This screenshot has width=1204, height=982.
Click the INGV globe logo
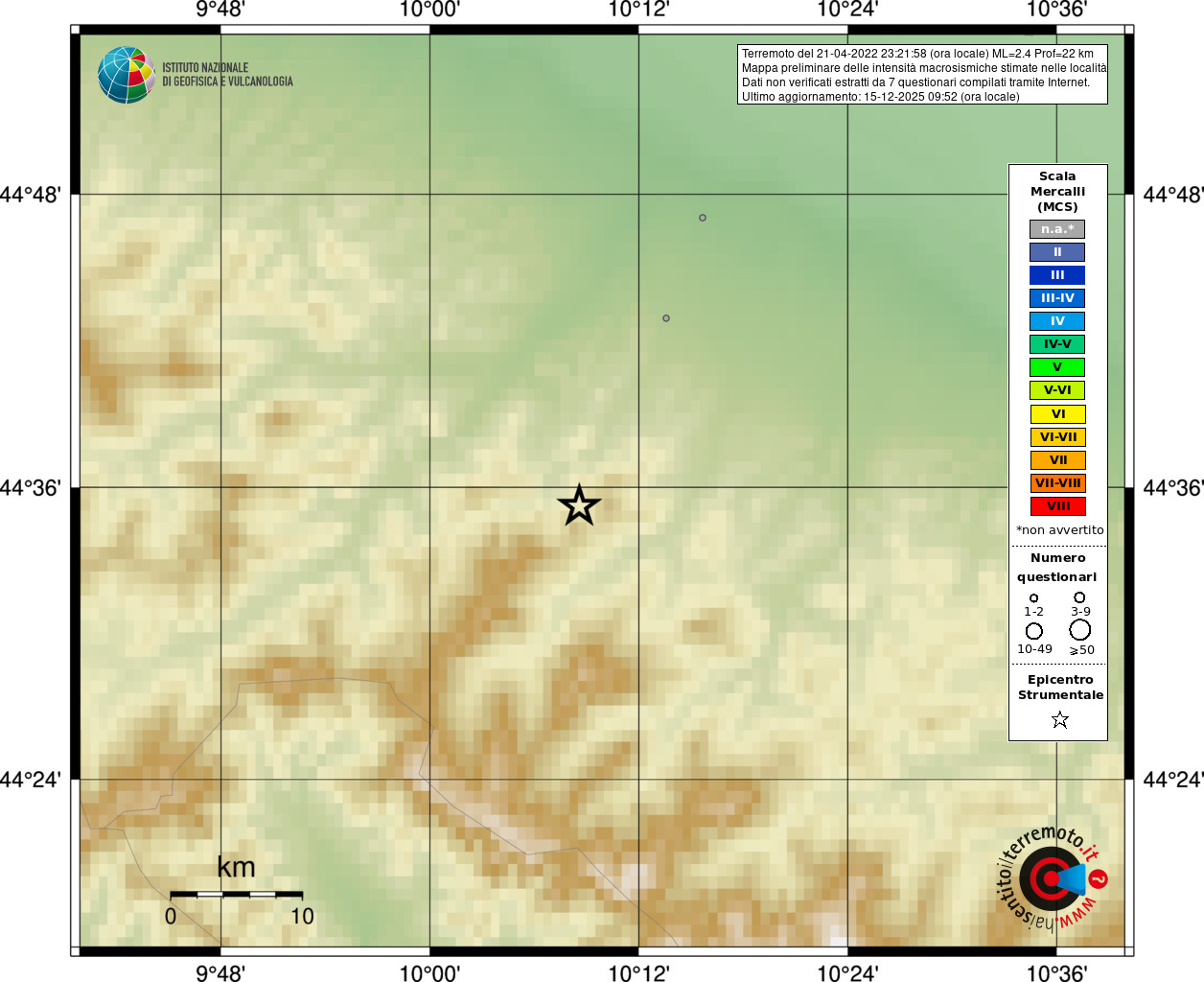pyautogui.click(x=127, y=75)
